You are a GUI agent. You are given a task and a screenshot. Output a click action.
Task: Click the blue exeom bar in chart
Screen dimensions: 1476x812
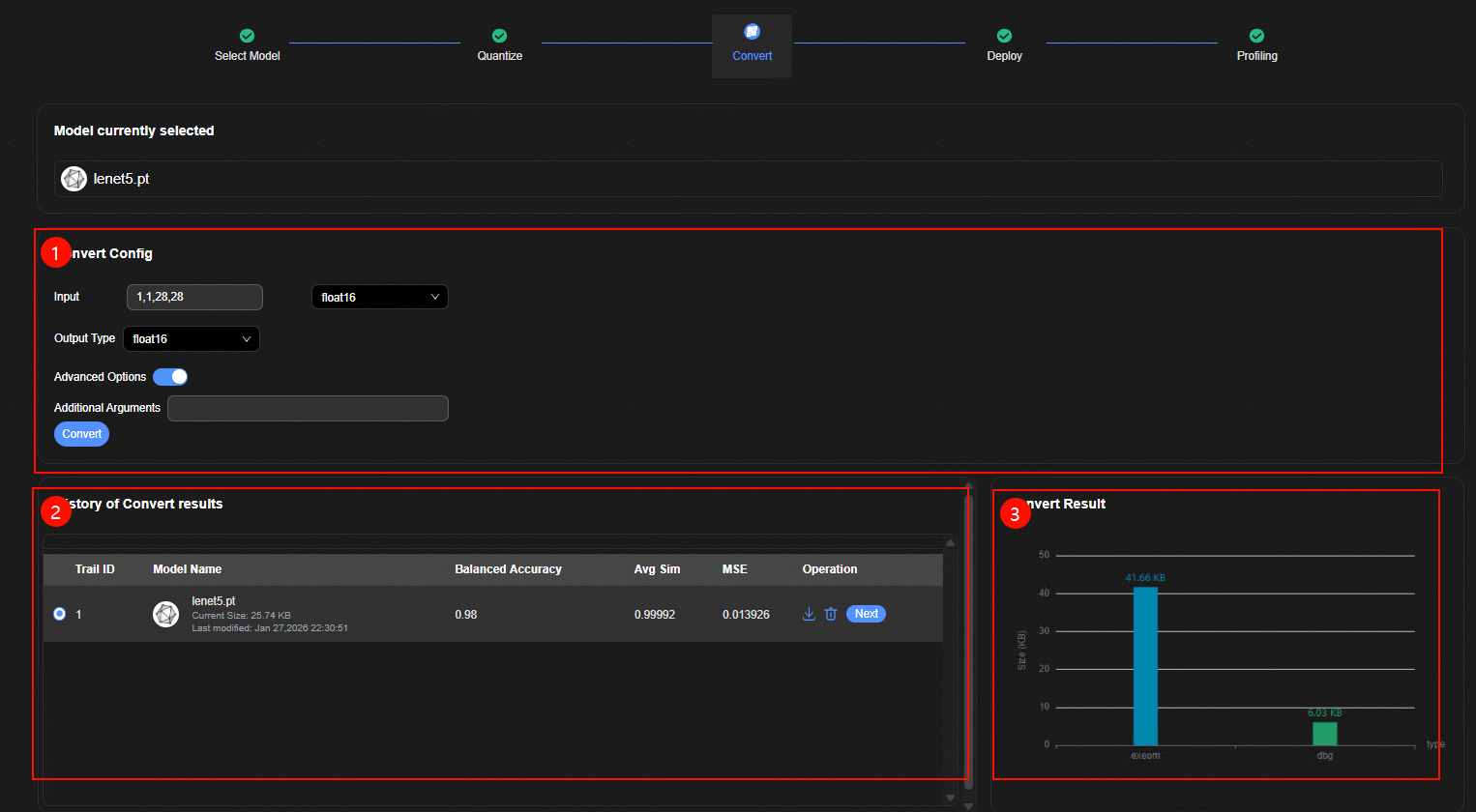pos(1145,667)
